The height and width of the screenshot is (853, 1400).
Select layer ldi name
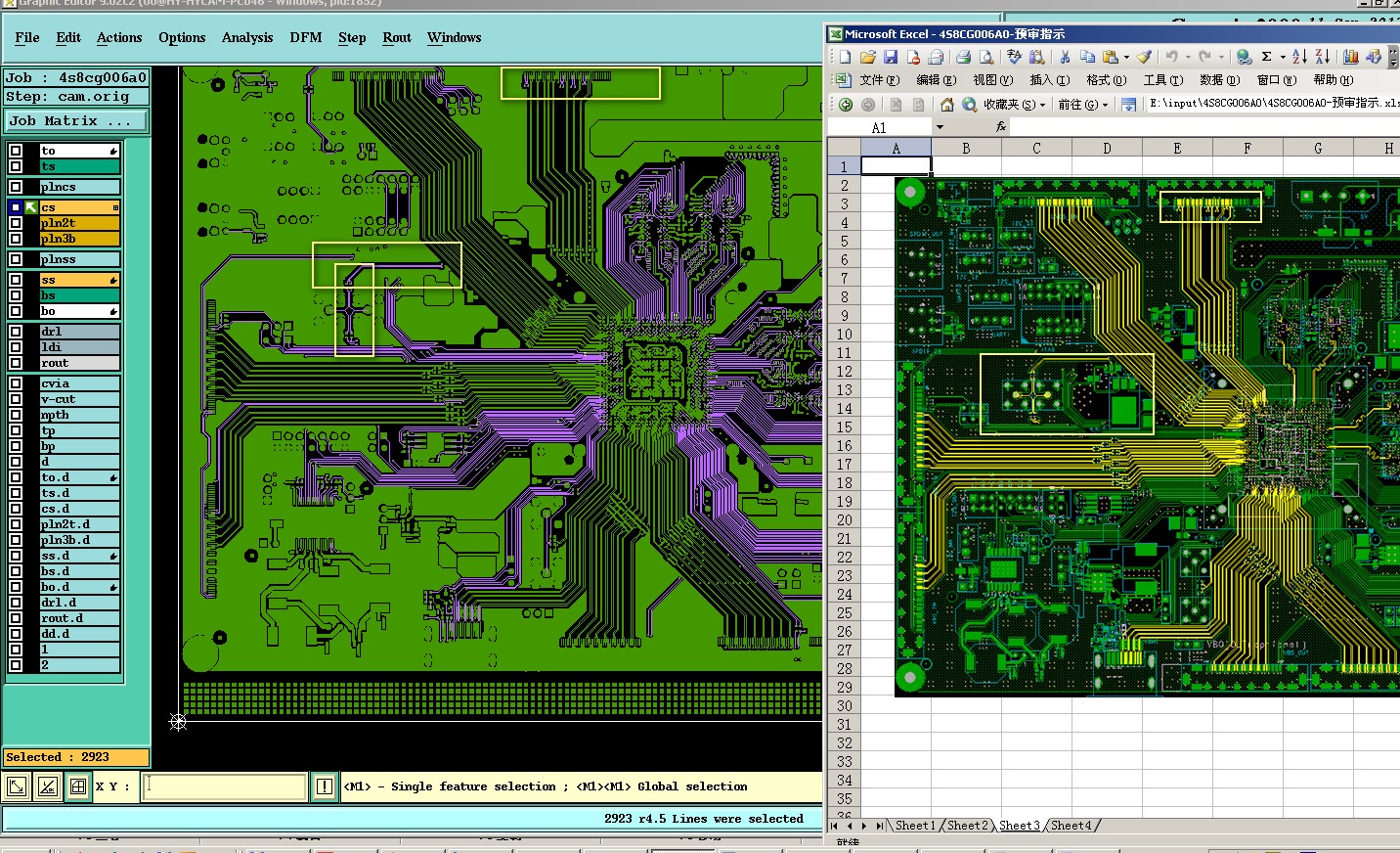79,347
